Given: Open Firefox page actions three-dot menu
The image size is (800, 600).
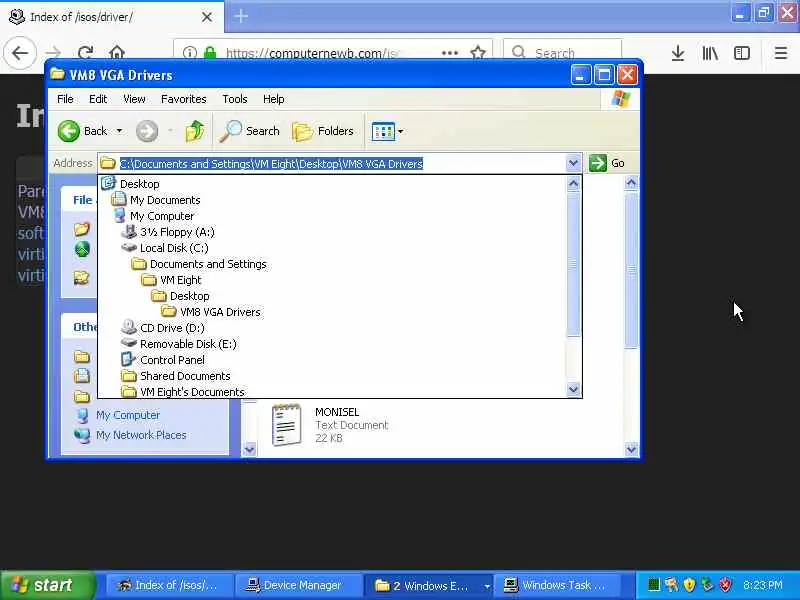Looking at the screenshot, I should pos(449,53).
